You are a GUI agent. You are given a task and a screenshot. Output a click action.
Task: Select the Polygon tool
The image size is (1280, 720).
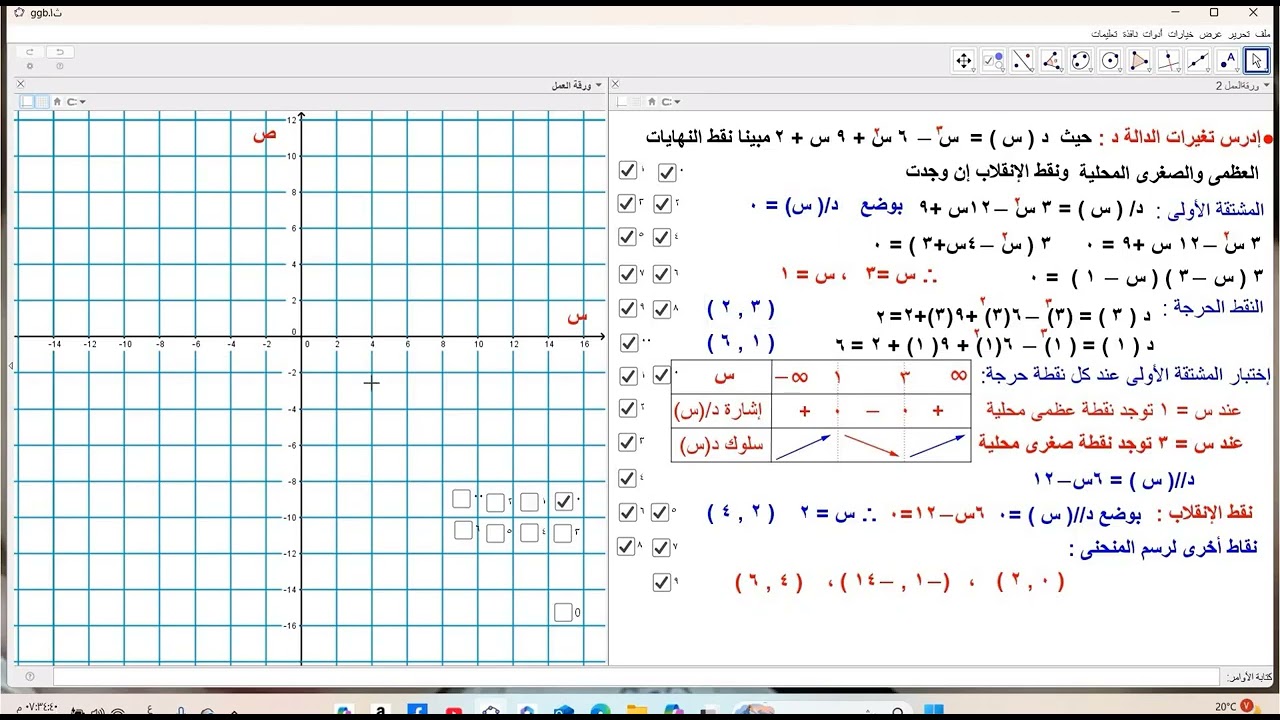point(1139,61)
